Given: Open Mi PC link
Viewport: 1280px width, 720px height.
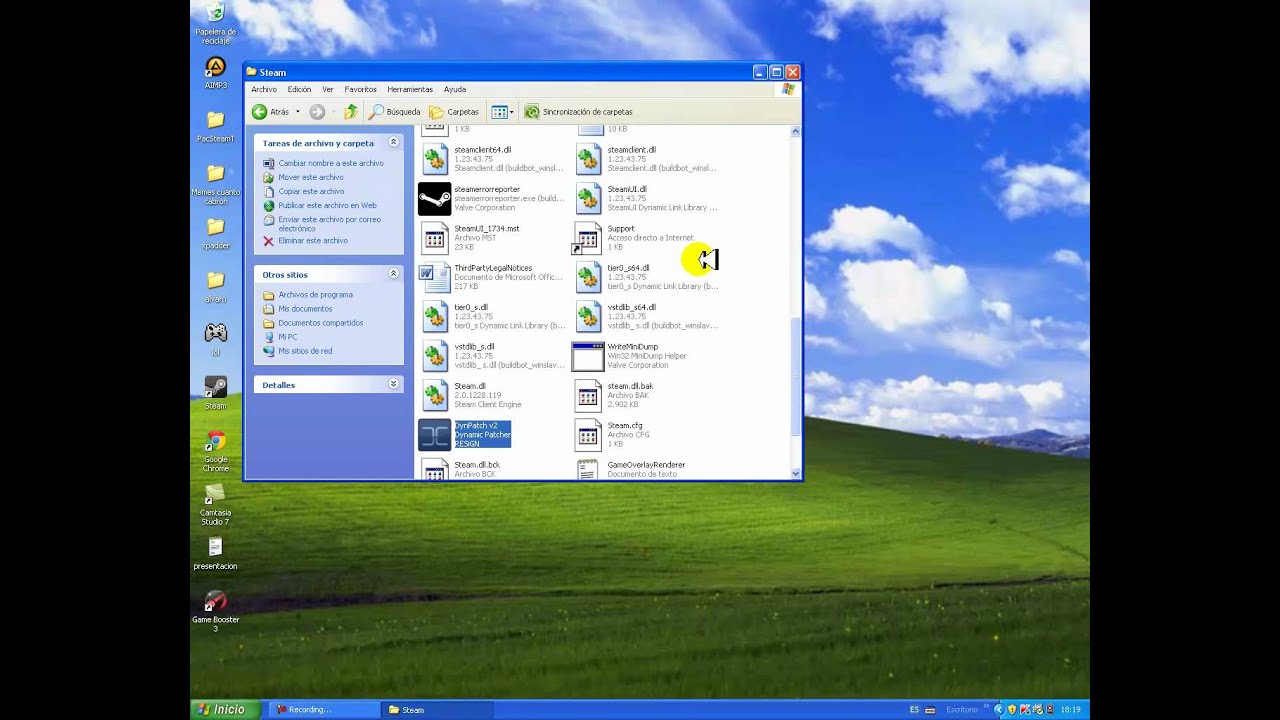Looking at the screenshot, I should (x=288, y=337).
